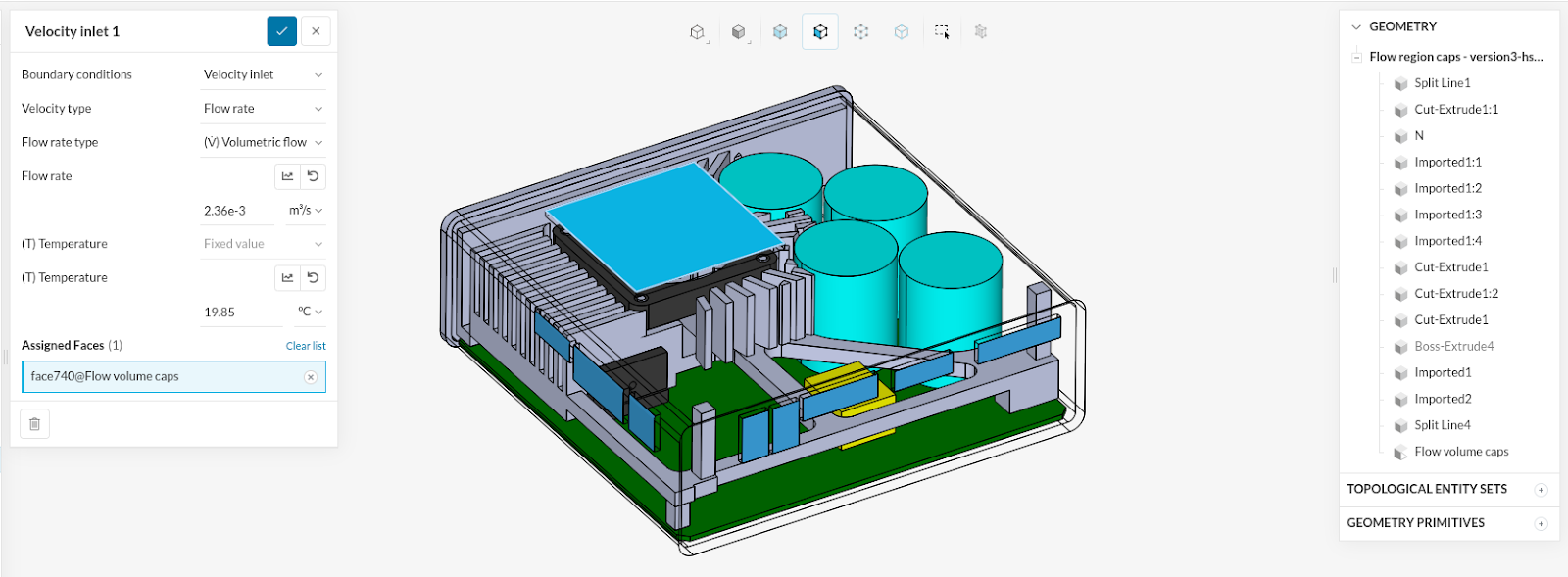Reset the Temperature value to default
This screenshot has height=577, width=1568.
point(313,278)
